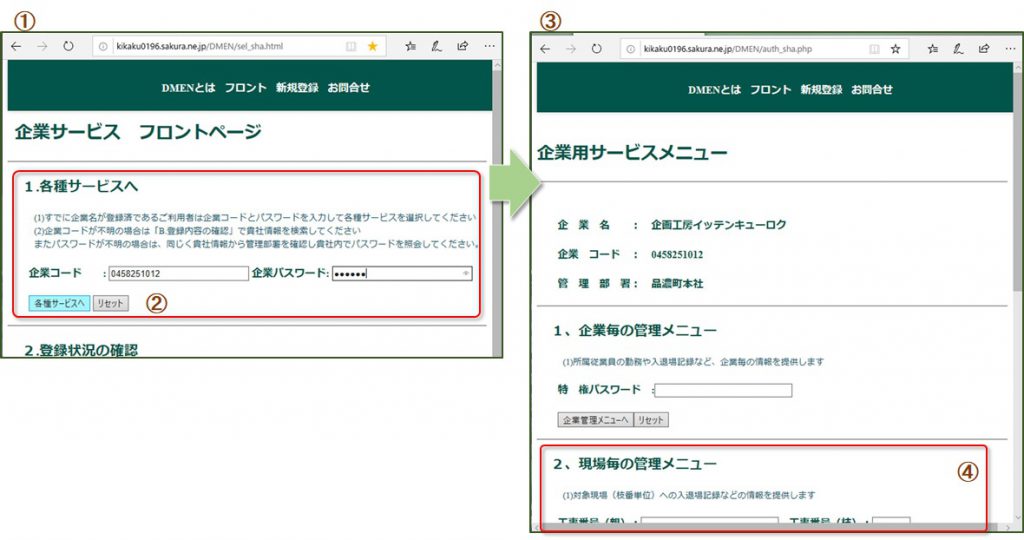The image size is (1024, 540).
Task: Open フロント in the right page's nav bar
Action: [771, 90]
